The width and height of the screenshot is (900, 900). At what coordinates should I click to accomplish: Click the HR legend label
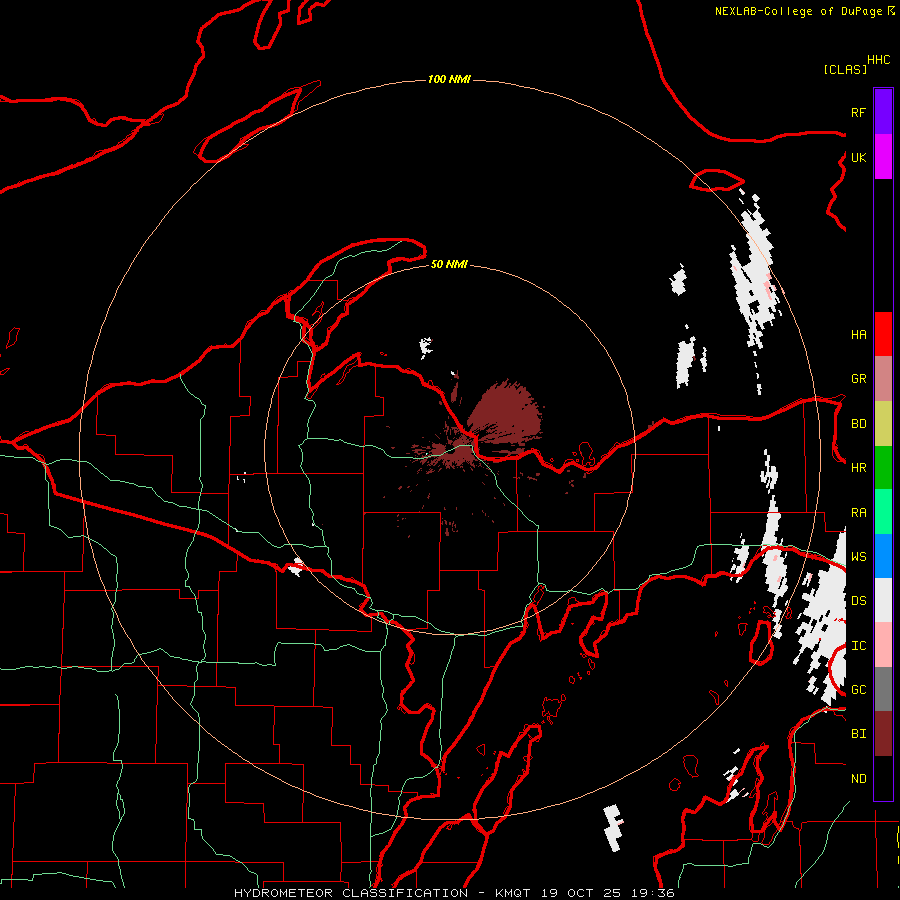pyautogui.click(x=858, y=468)
